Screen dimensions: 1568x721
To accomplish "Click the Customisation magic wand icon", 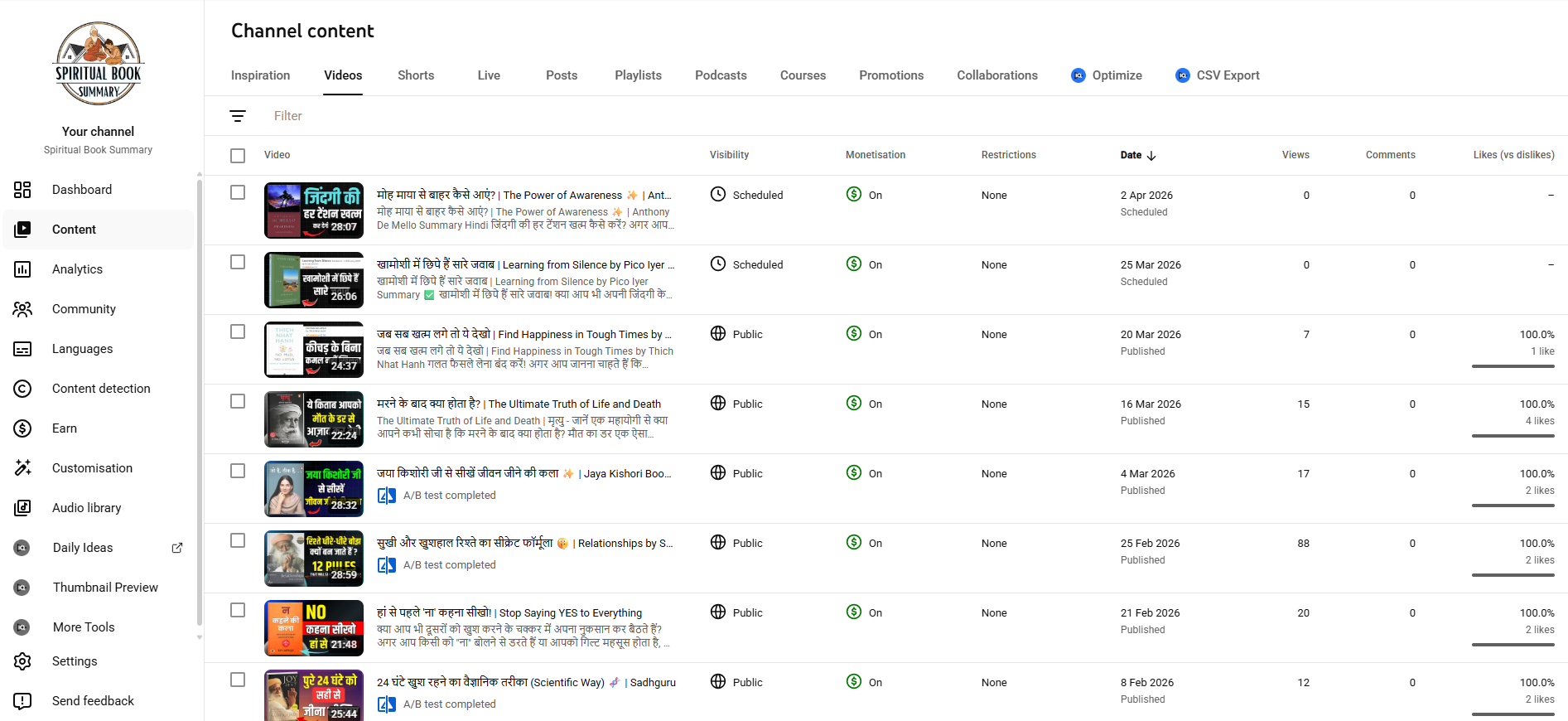I will coord(22,468).
